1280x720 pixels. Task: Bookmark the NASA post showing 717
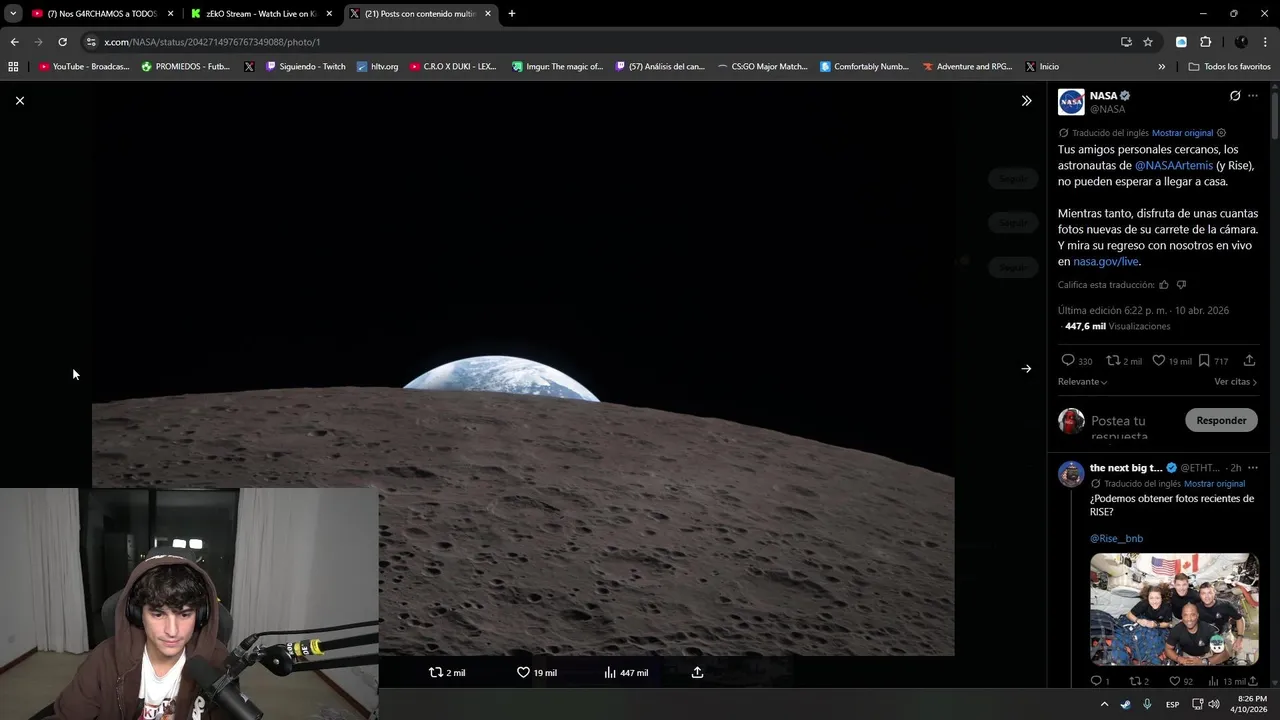1204,361
